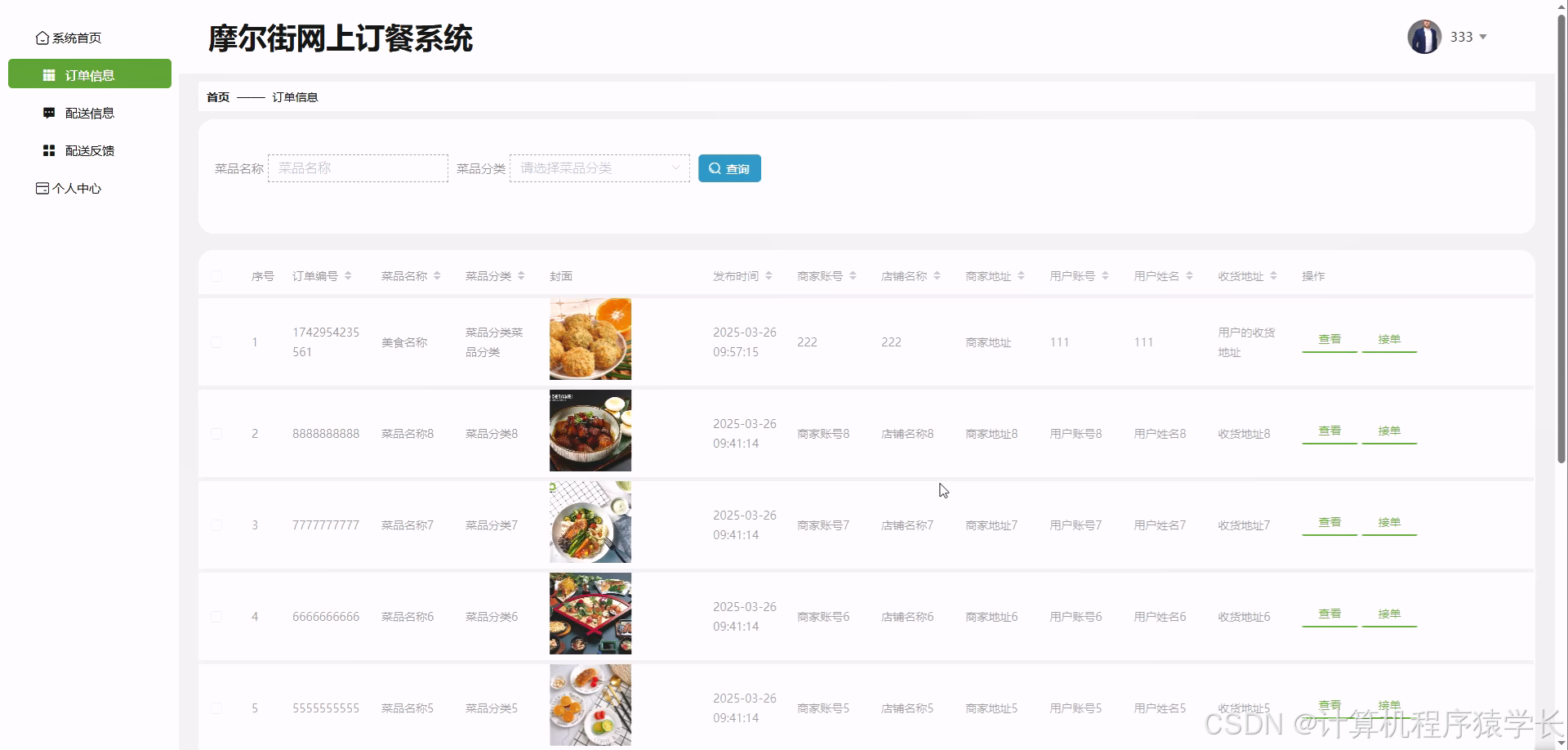The image size is (1568, 750).
Task: Click the 系统首页 home icon
Action: tap(42, 38)
